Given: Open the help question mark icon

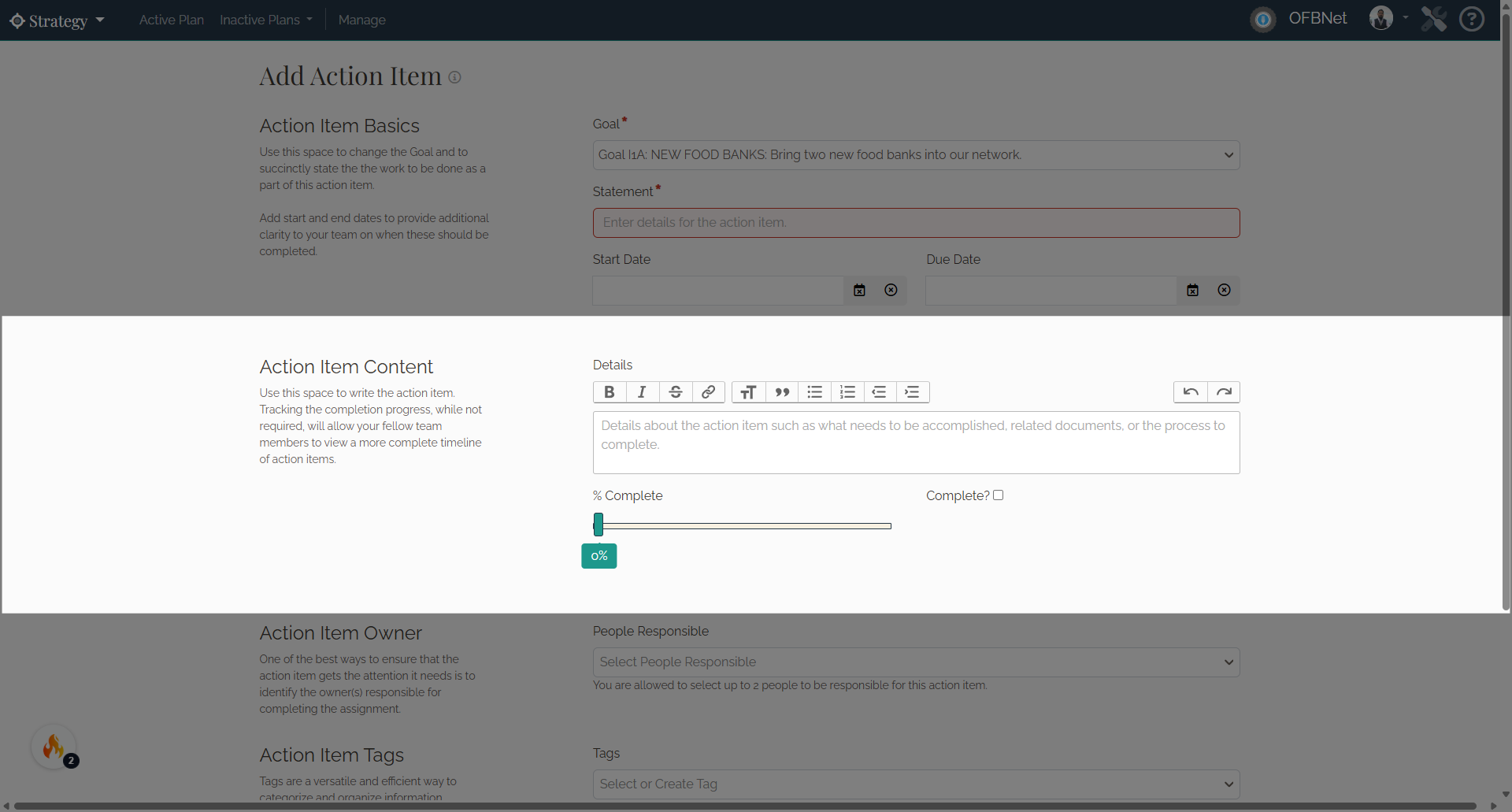Looking at the screenshot, I should pos(1472,19).
